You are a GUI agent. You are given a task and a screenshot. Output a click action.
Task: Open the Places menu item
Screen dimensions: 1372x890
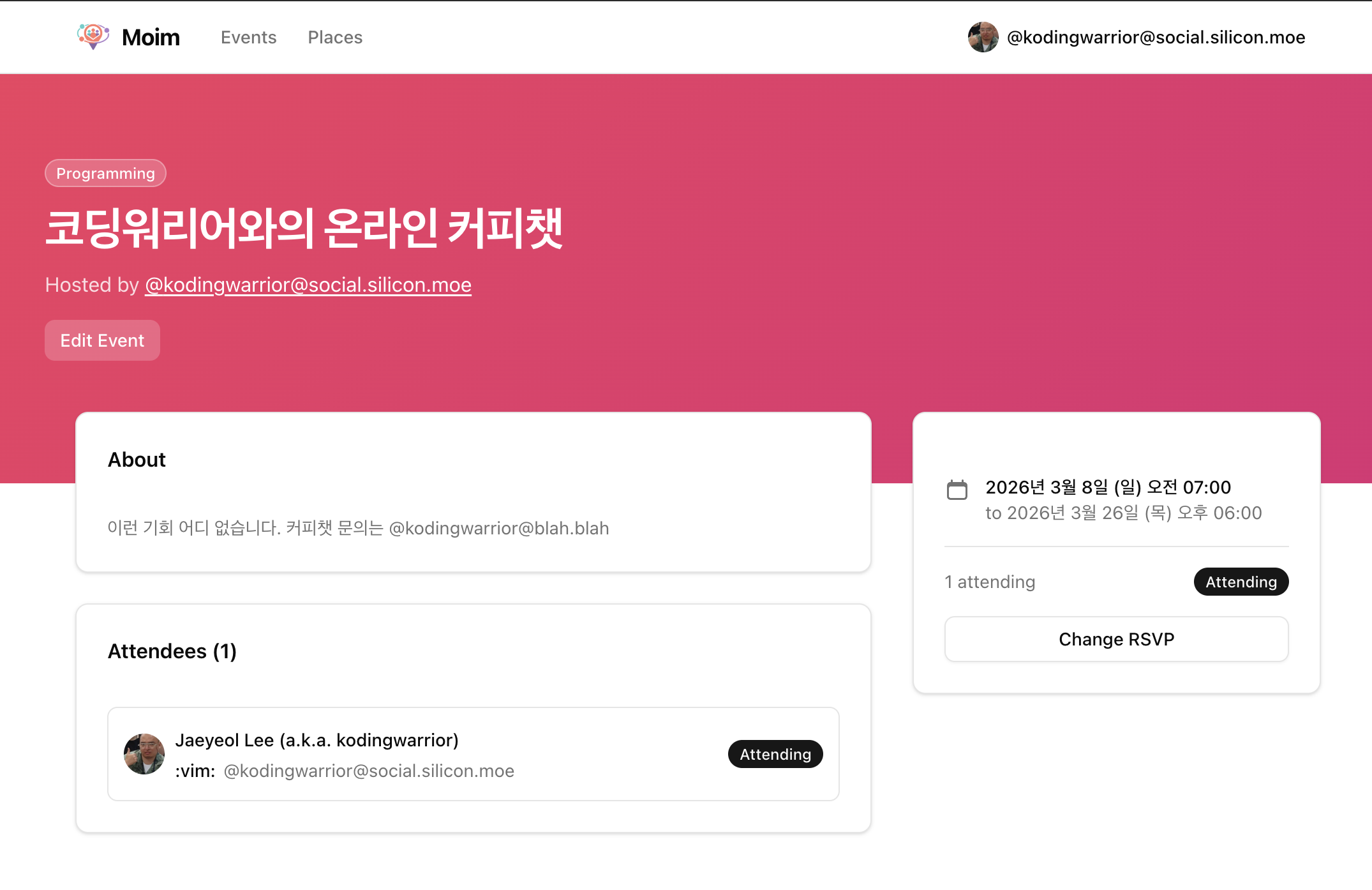coord(335,37)
